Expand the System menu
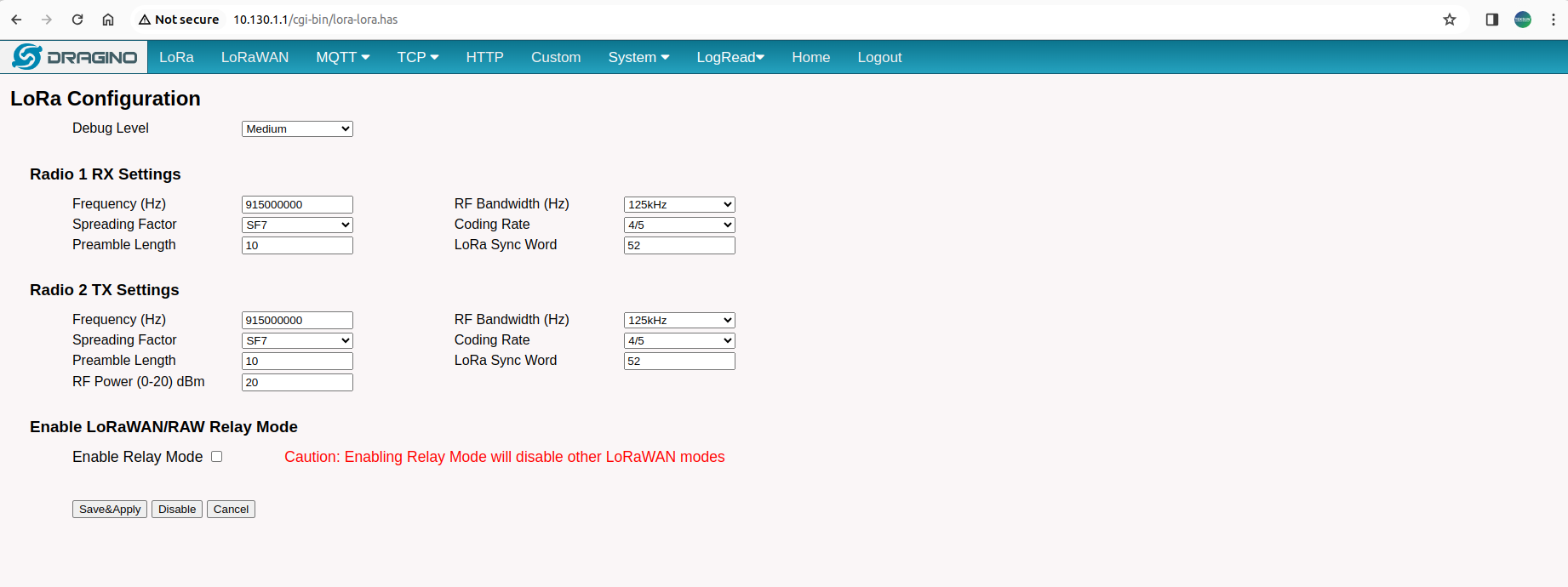 click(638, 57)
